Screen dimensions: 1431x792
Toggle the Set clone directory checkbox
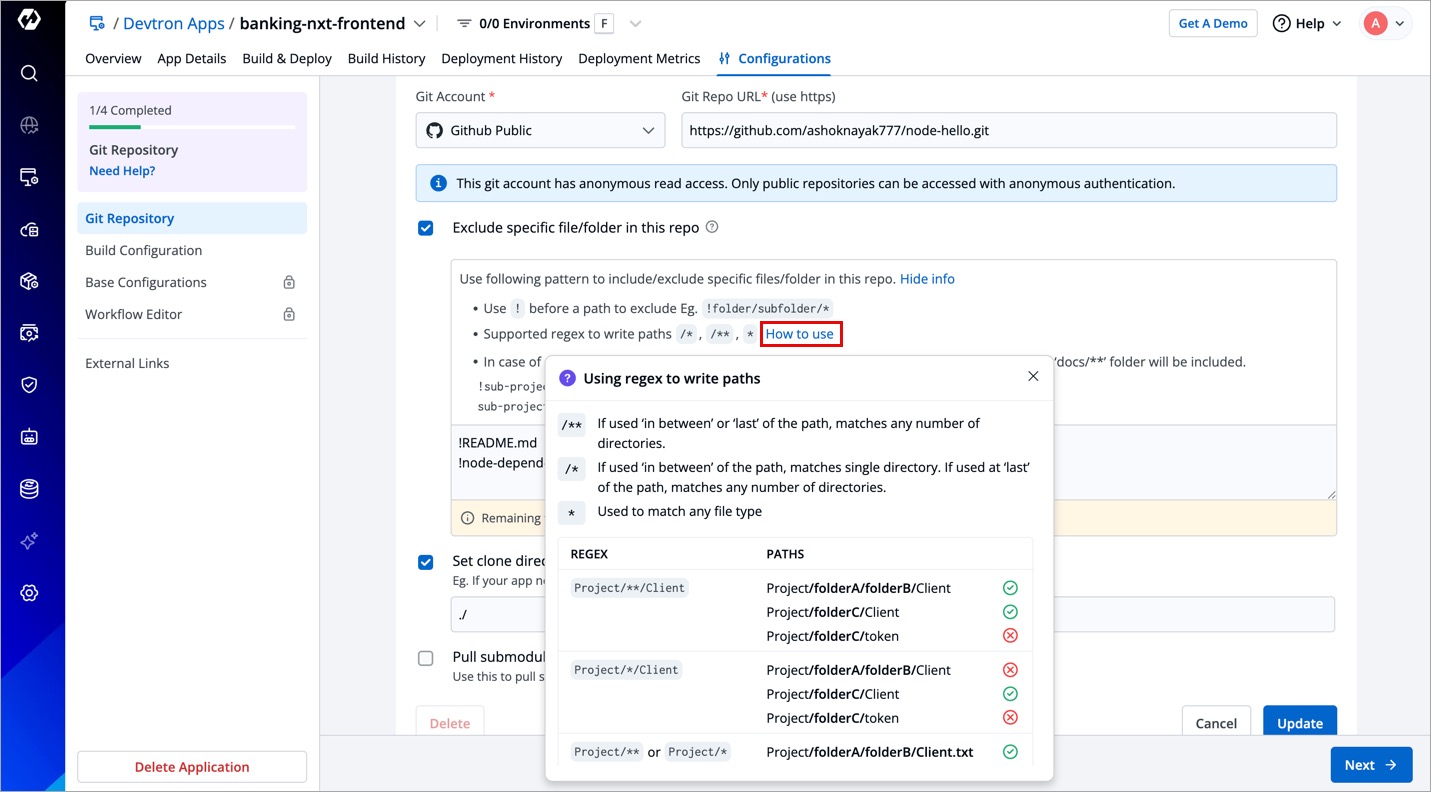(x=426, y=562)
